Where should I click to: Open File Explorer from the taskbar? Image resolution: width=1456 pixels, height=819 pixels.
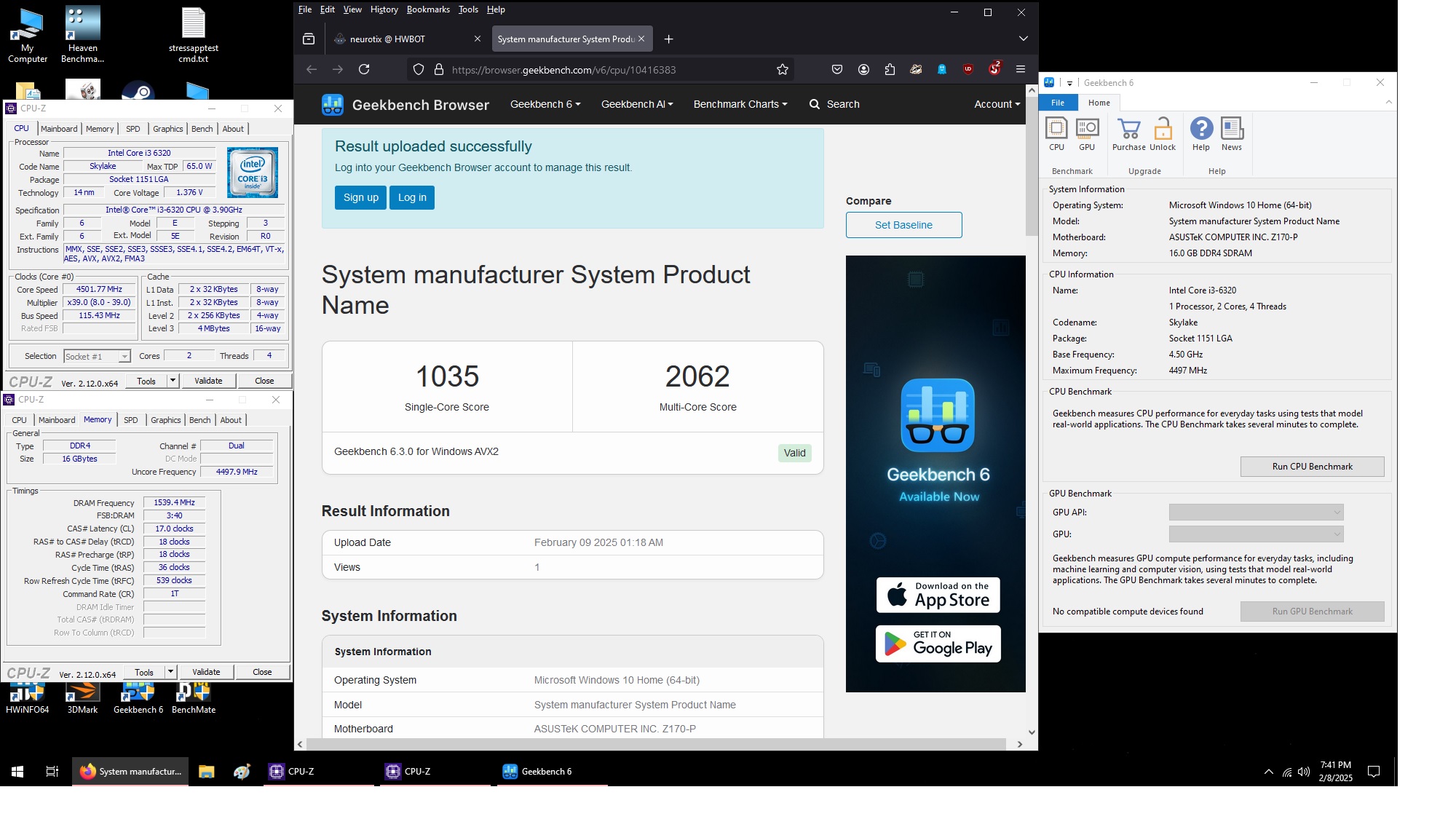click(207, 771)
